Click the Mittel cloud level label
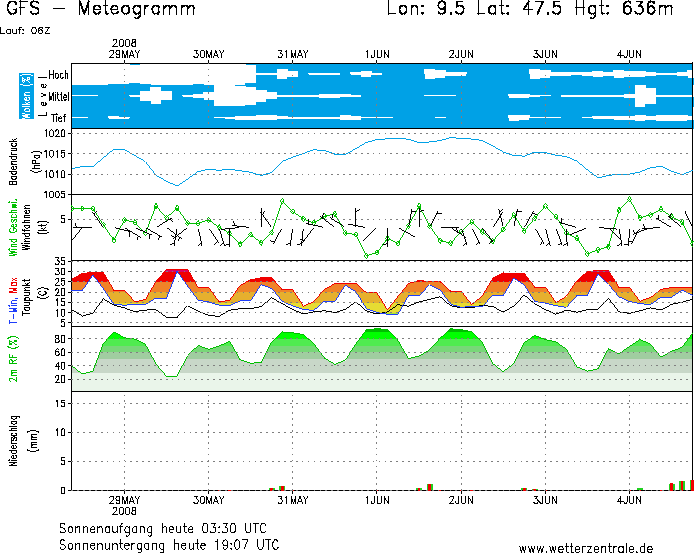 [x=59, y=96]
